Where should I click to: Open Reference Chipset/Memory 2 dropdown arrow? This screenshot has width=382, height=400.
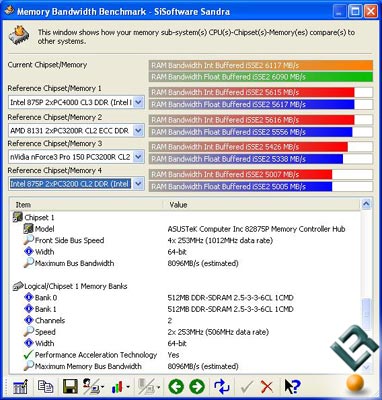point(138,131)
